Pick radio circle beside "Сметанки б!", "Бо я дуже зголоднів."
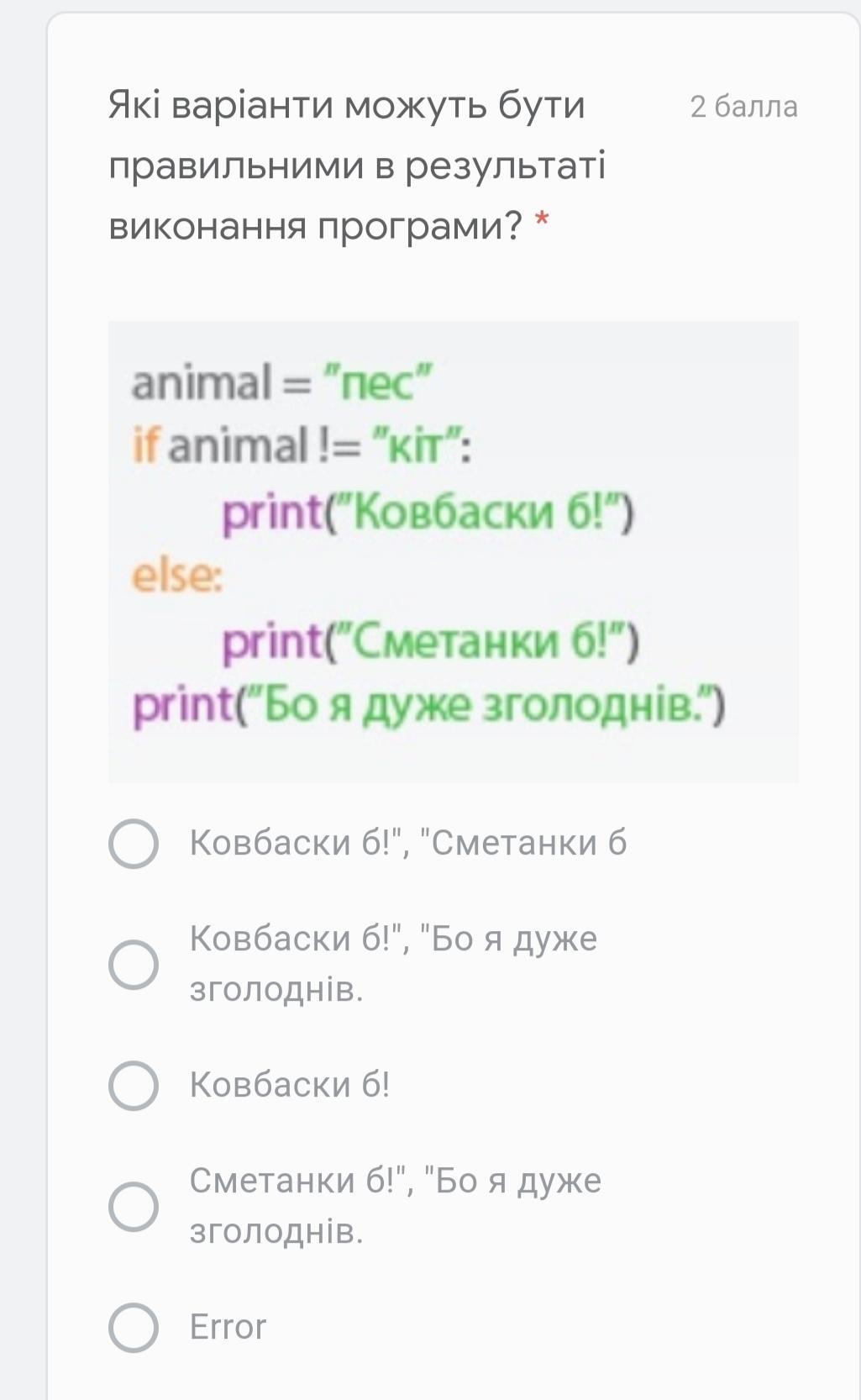The width and height of the screenshot is (861, 1400). pyautogui.click(x=134, y=1206)
